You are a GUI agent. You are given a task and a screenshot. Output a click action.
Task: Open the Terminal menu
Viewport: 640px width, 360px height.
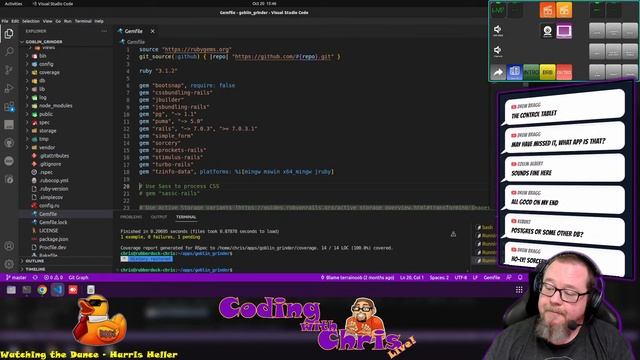(83, 21)
